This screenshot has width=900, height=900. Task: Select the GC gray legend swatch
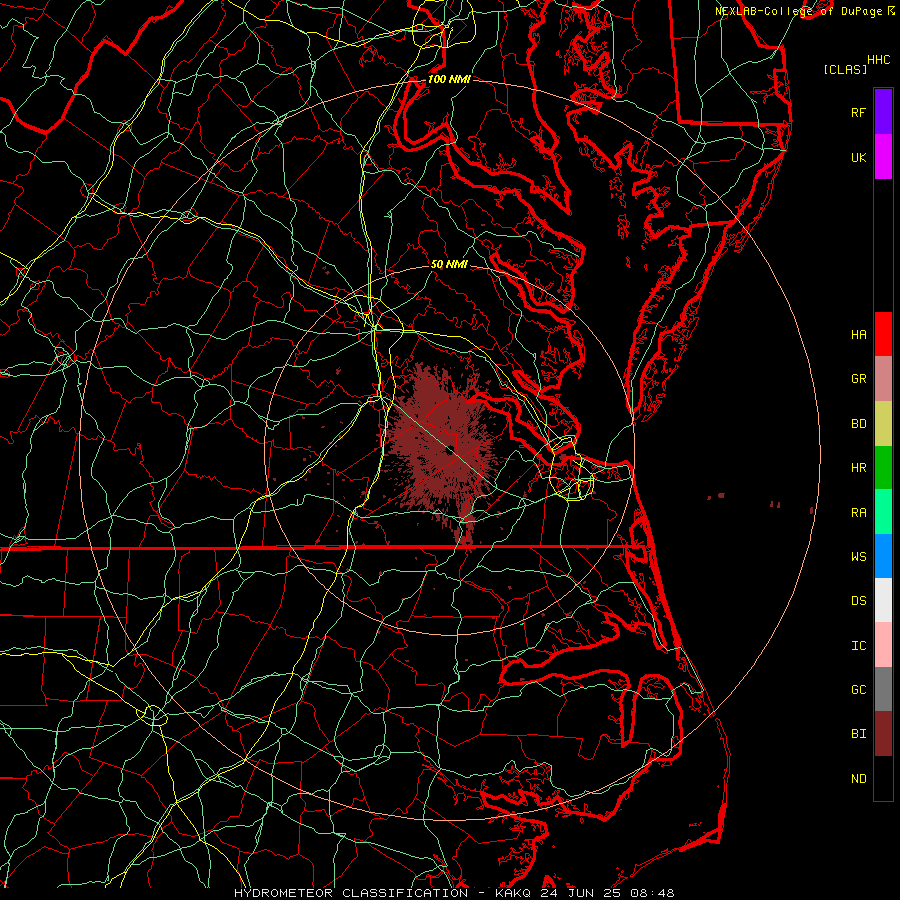click(883, 689)
